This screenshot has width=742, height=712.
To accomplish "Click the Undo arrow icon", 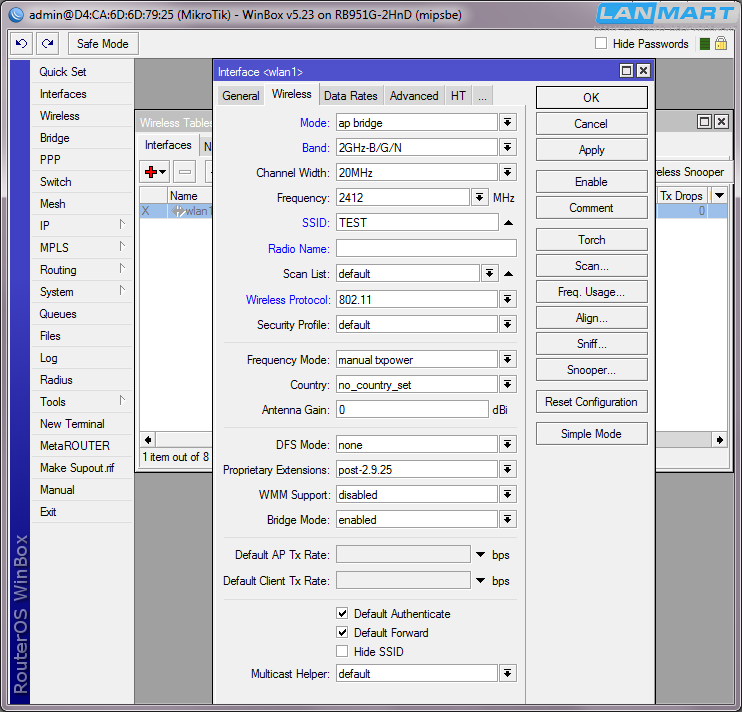I will point(21,44).
